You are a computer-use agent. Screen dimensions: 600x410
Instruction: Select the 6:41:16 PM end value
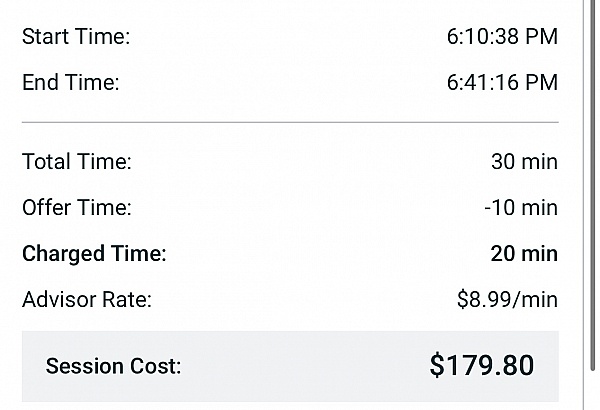click(x=501, y=83)
